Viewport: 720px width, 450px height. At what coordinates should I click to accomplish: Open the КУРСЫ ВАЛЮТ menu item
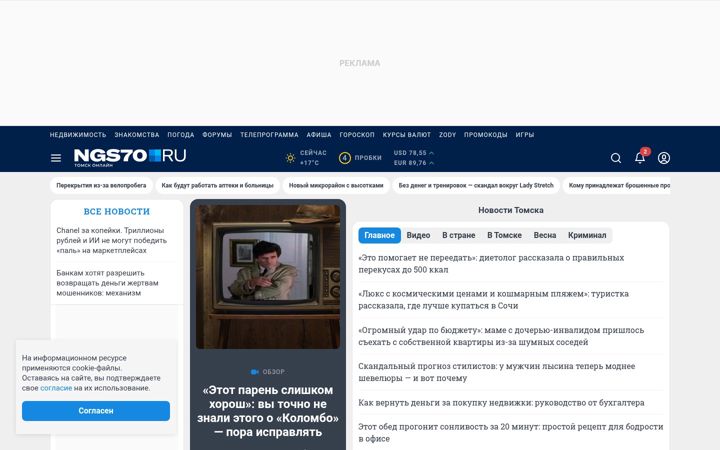407,135
